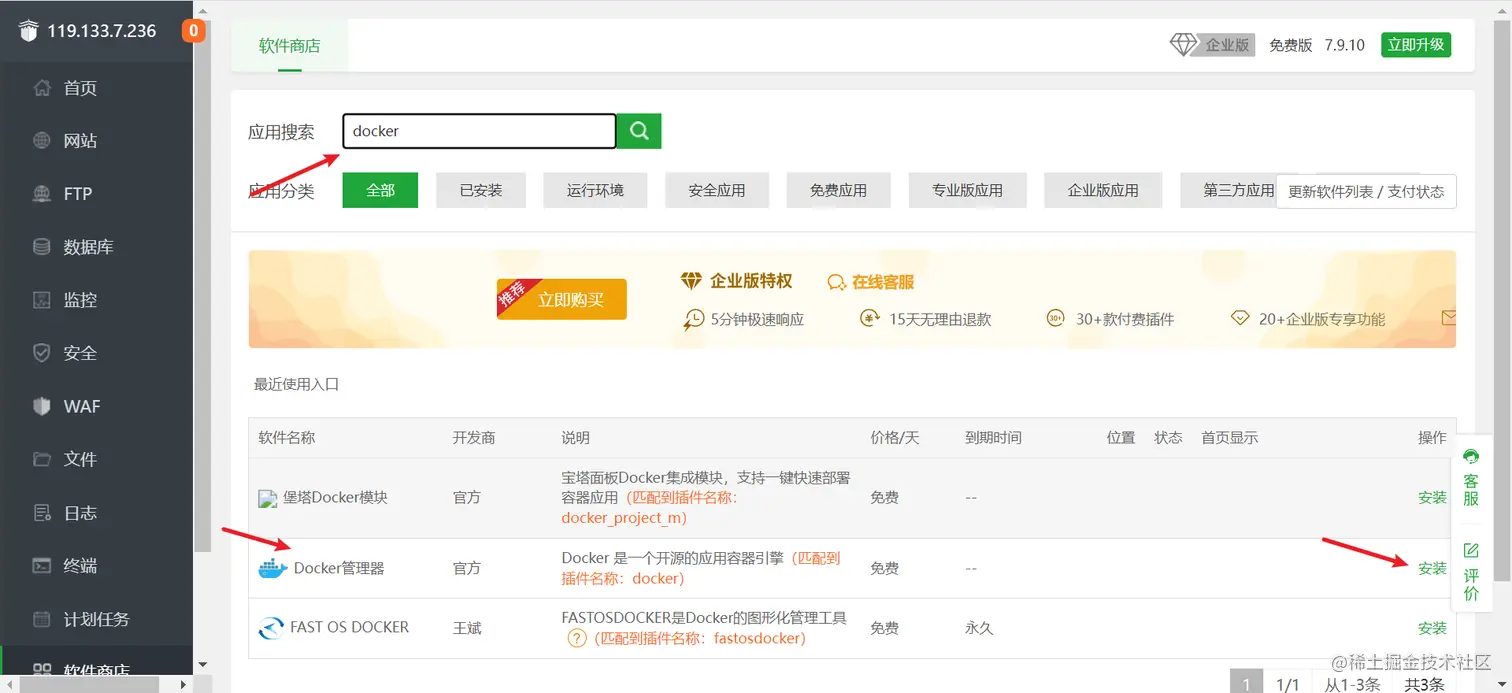Click the 免费版 7.9.10 version text
This screenshot has height=693, width=1512.
click(x=1317, y=45)
